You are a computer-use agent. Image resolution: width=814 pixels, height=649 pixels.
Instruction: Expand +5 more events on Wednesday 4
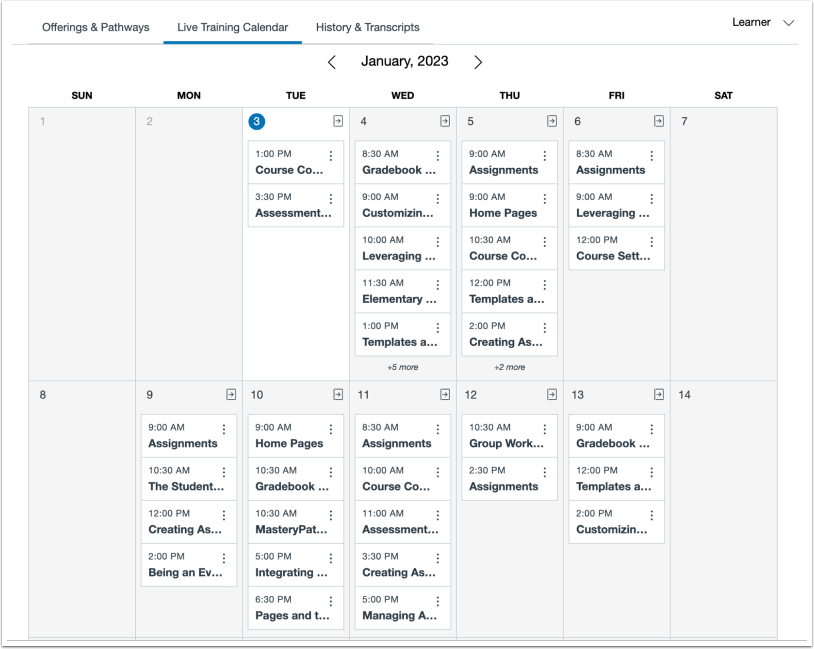pos(402,367)
